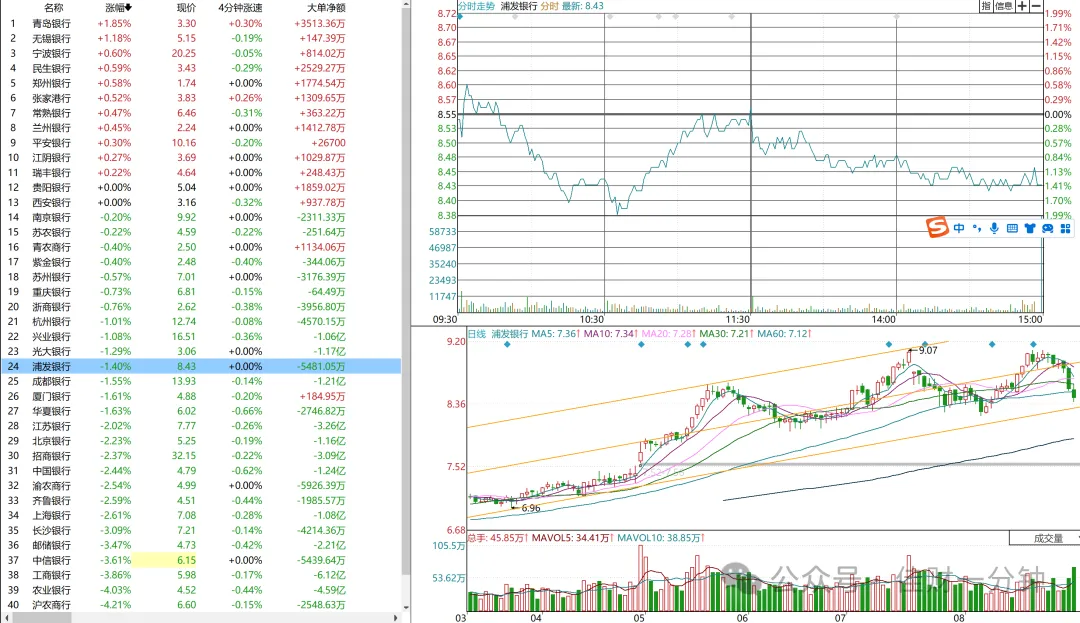Toggle the 指 indicator button on chart
This screenshot has width=1080, height=623.
click(986, 6)
